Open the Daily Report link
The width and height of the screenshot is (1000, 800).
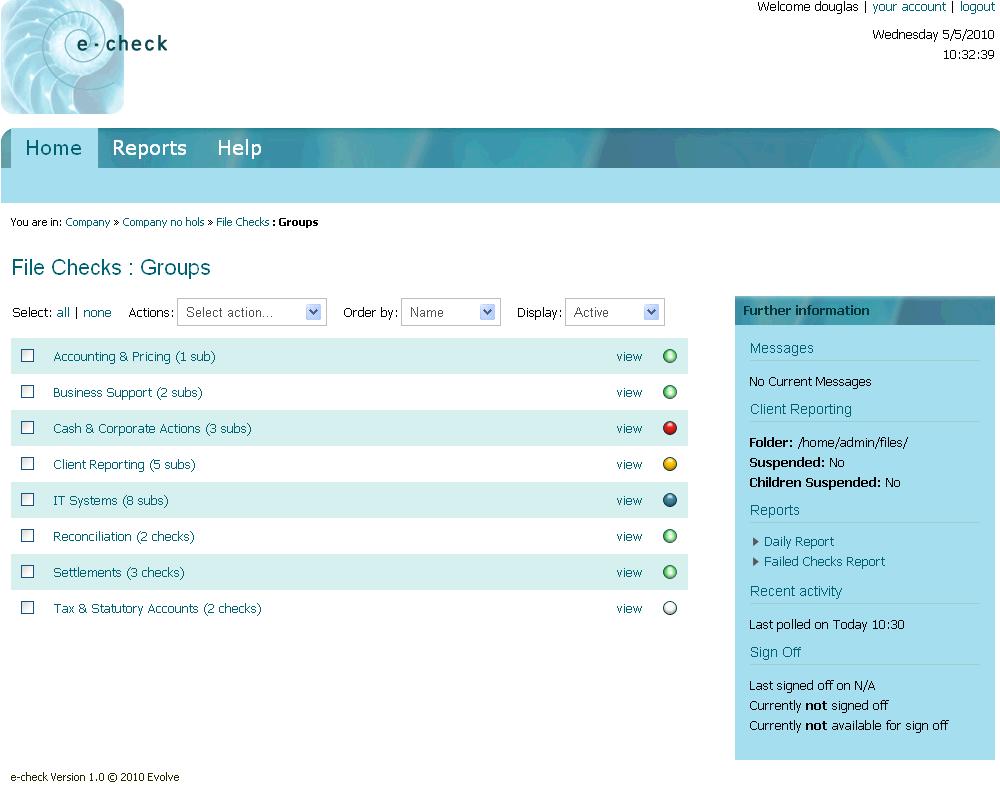pyautogui.click(x=798, y=542)
